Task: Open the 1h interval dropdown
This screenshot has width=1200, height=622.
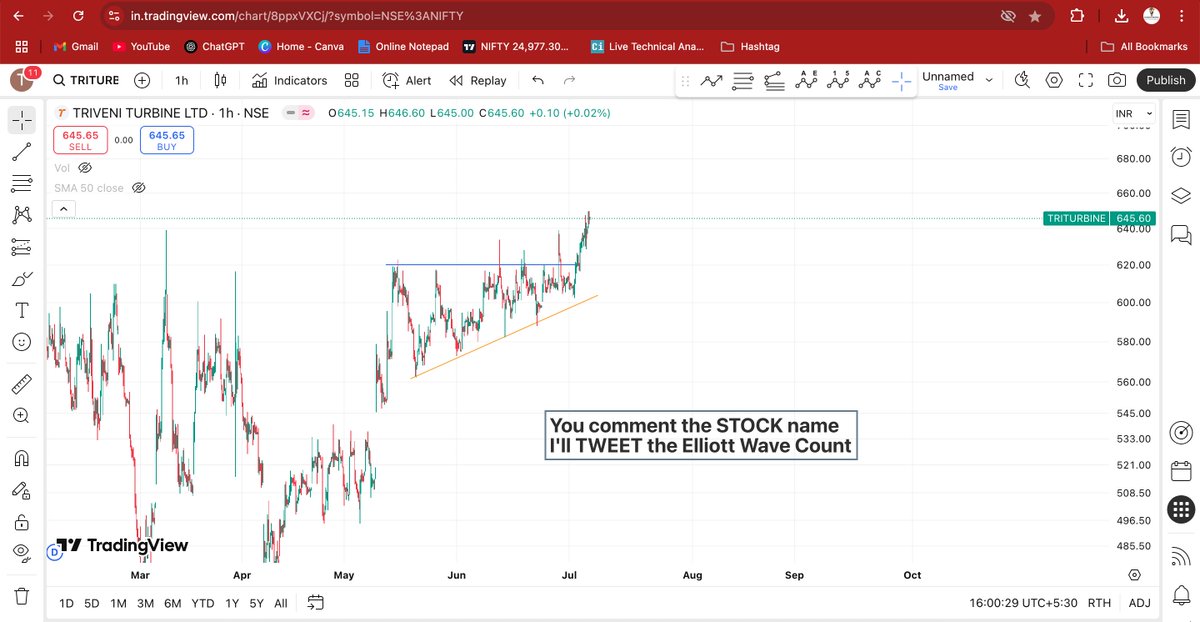Action: 181,80
